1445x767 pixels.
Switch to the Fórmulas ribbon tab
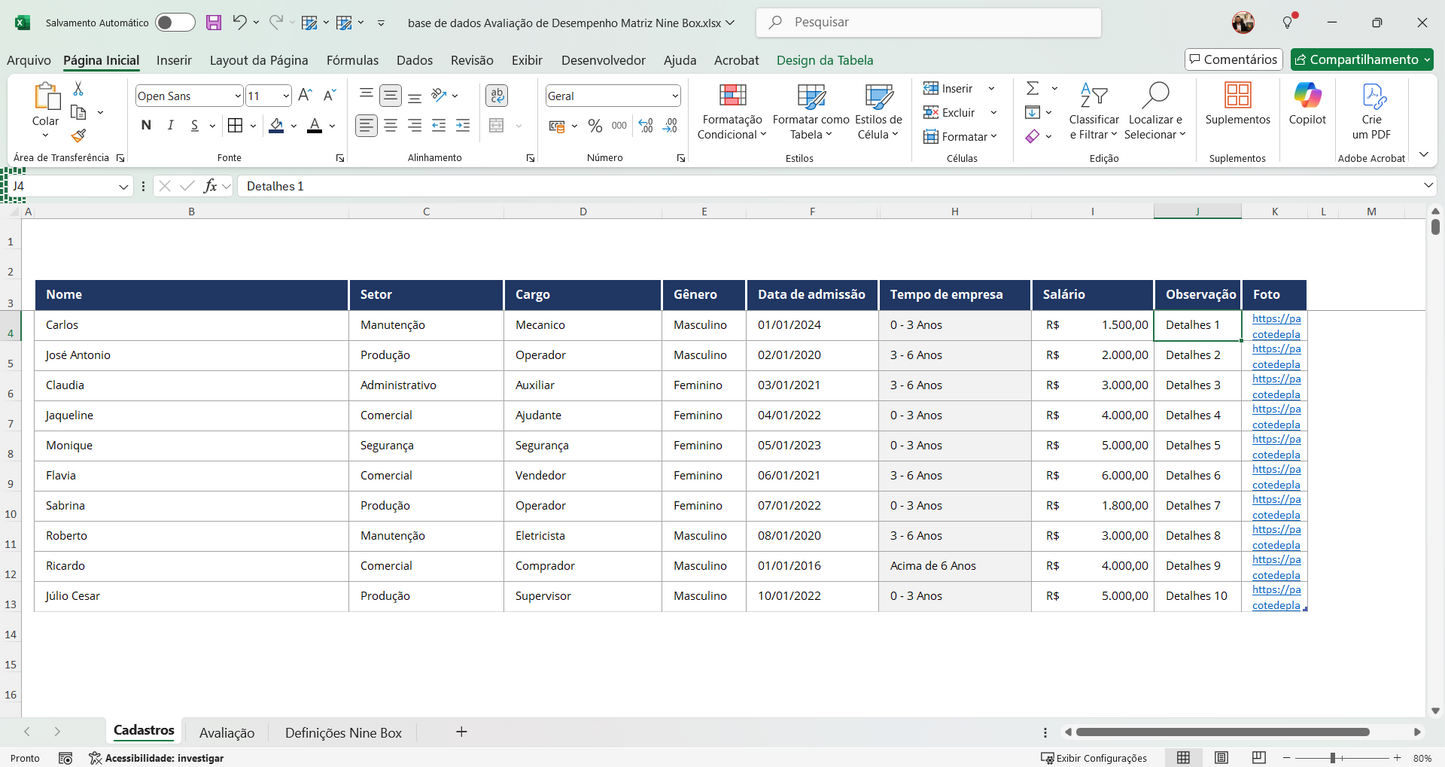click(352, 60)
